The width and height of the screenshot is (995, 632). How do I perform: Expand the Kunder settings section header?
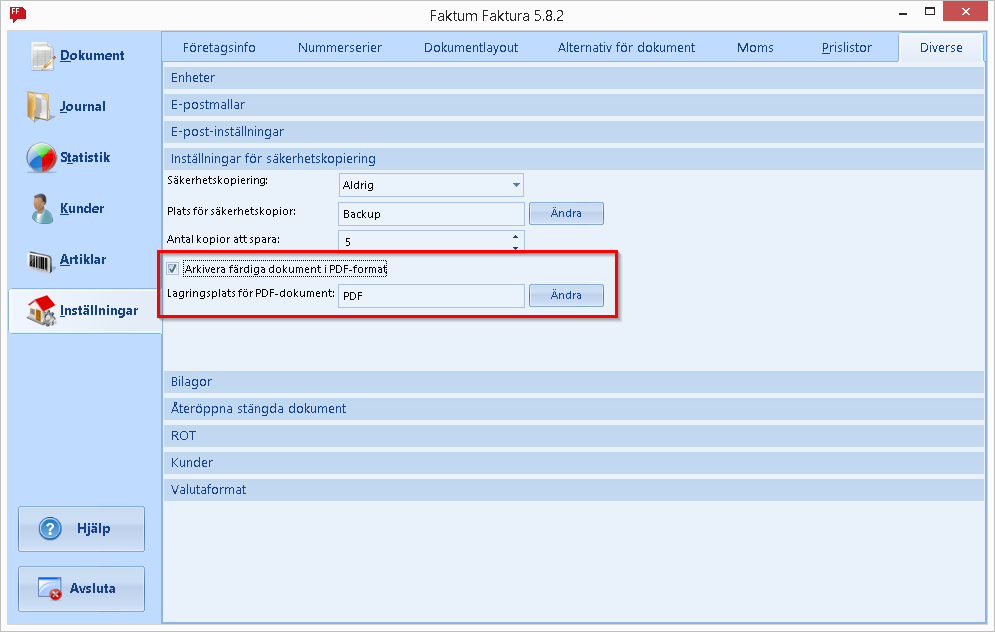click(x=574, y=463)
